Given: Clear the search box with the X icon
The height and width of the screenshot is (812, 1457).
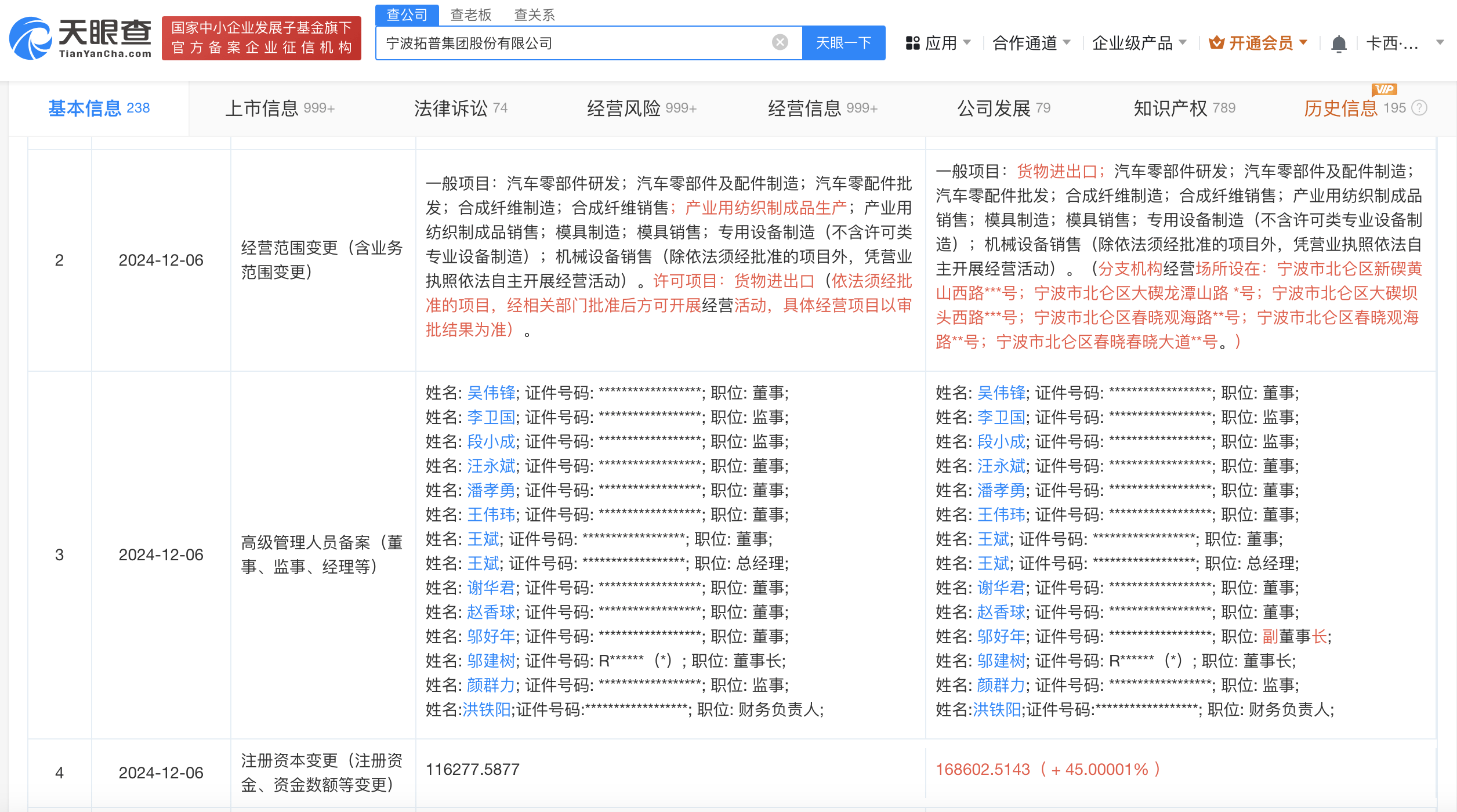Looking at the screenshot, I should 780,42.
